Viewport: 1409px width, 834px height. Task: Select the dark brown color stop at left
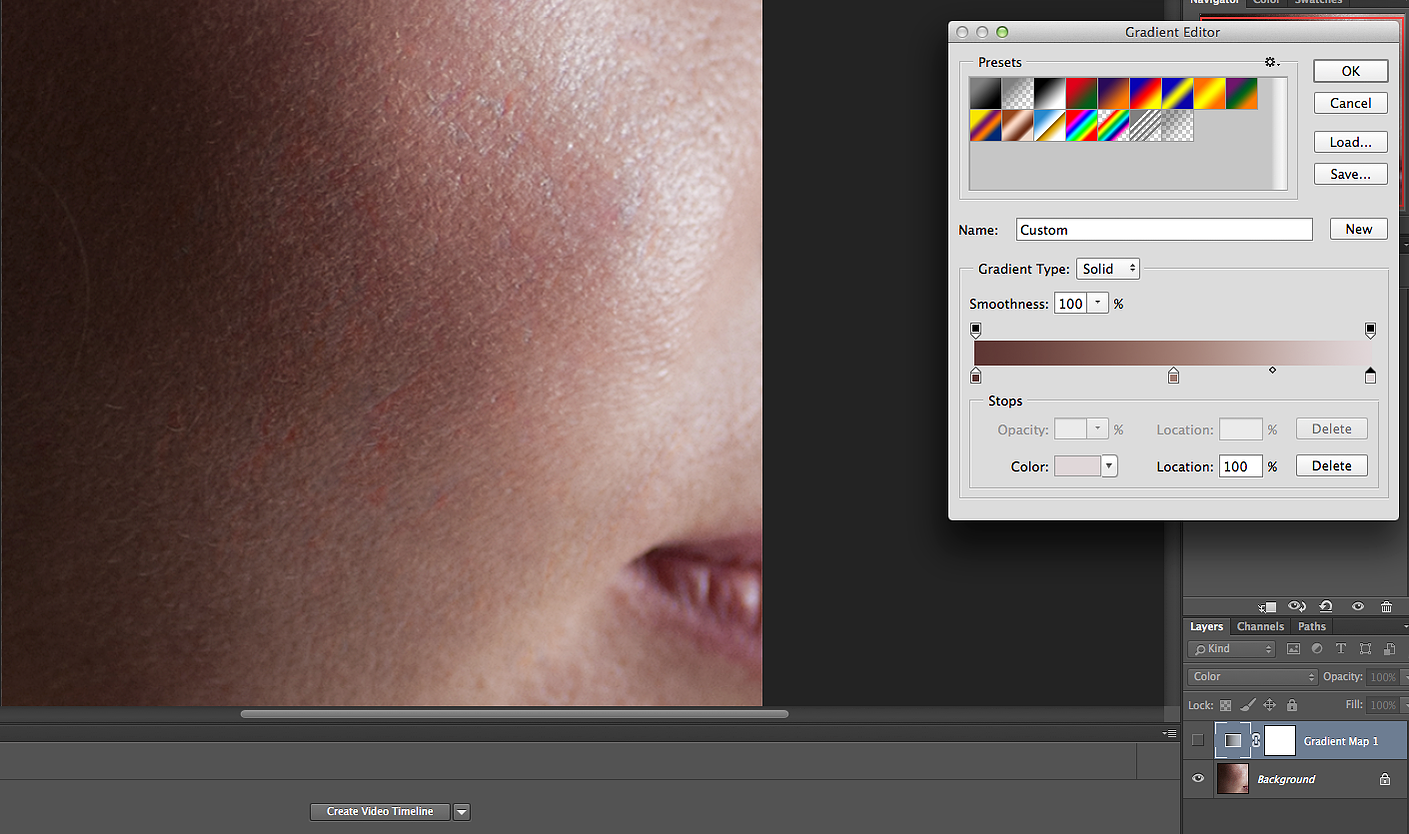pyautogui.click(x=976, y=376)
